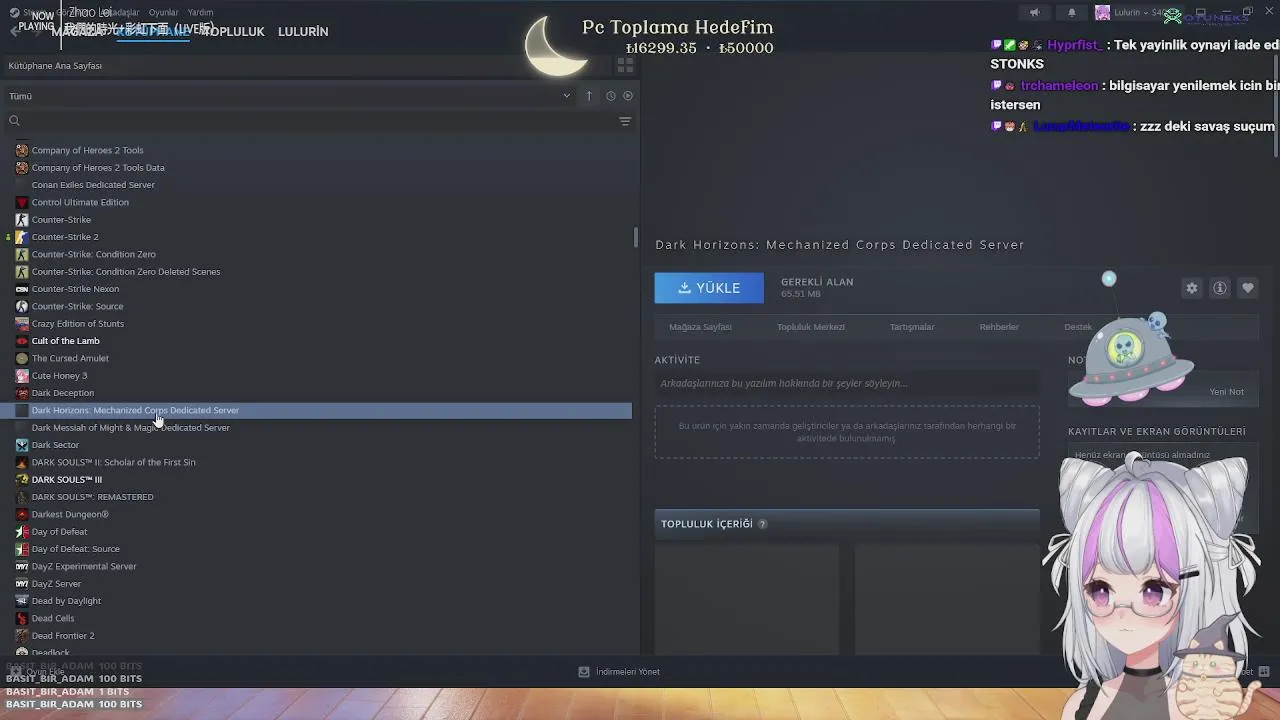1280x720 pixels.
Task: Click the Dead Cells game icon
Action: 22,618
